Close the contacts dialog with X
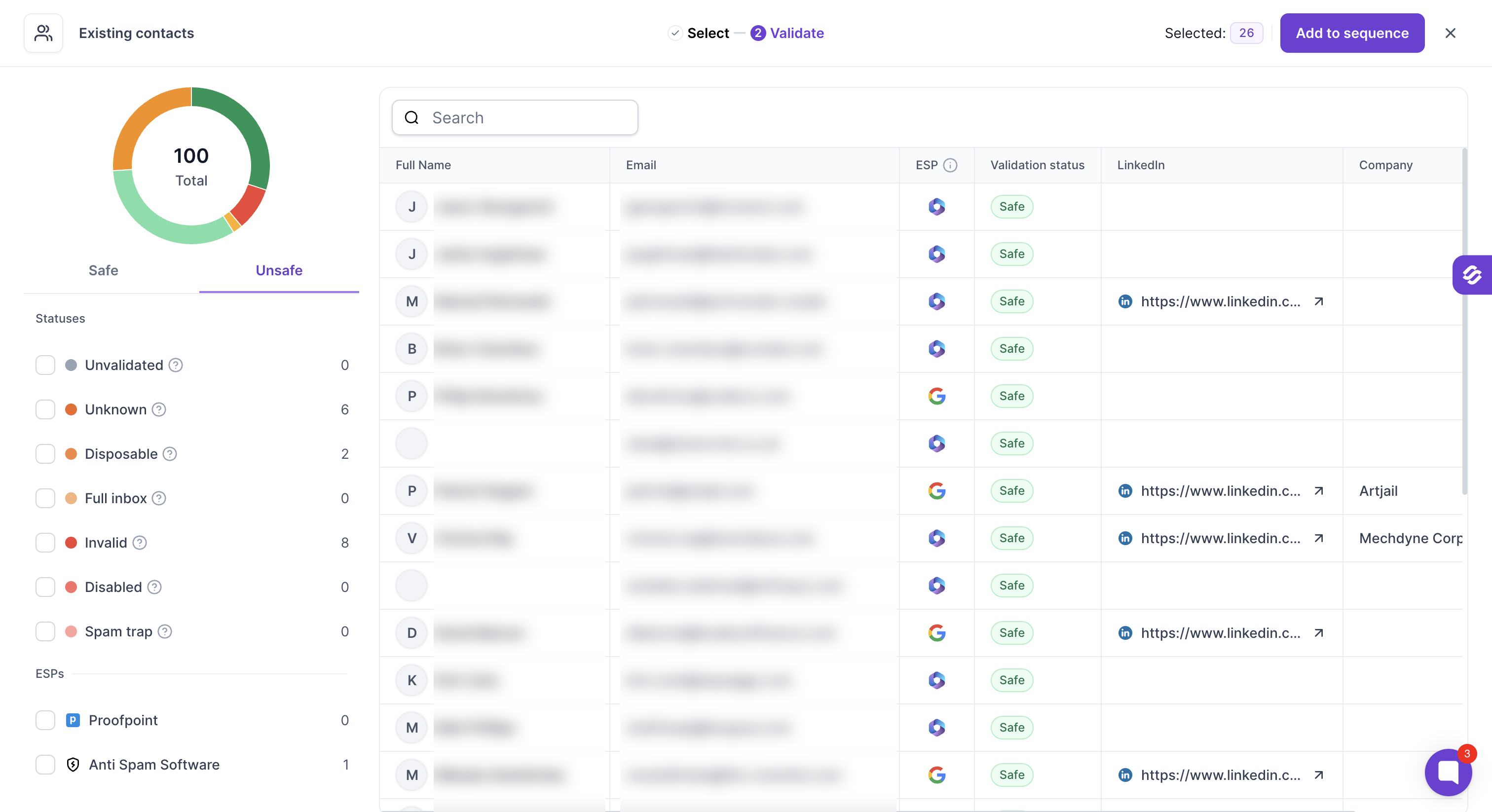Viewport: 1492px width, 812px height. tap(1450, 33)
